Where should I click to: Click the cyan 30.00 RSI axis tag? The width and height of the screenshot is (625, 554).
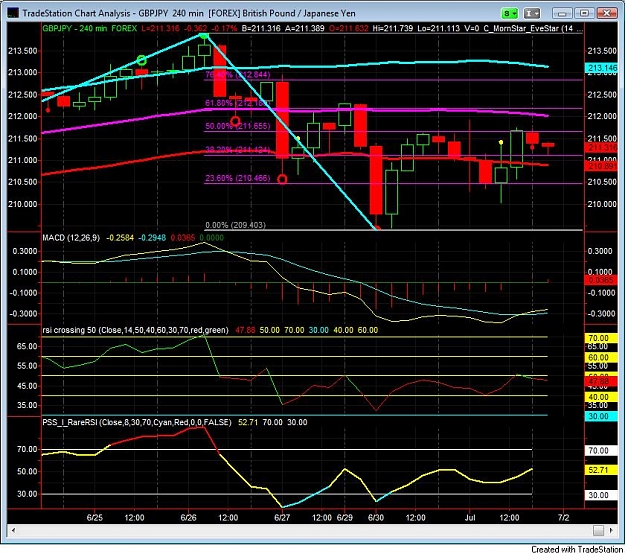pyautogui.click(x=599, y=416)
